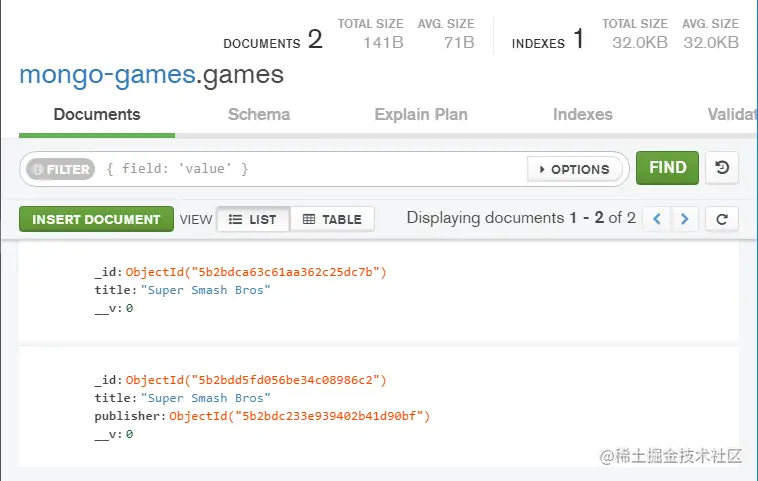The width and height of the screenshot is (758, 481).
Task: Open the Documents tab
Action: tap(97, 115)
